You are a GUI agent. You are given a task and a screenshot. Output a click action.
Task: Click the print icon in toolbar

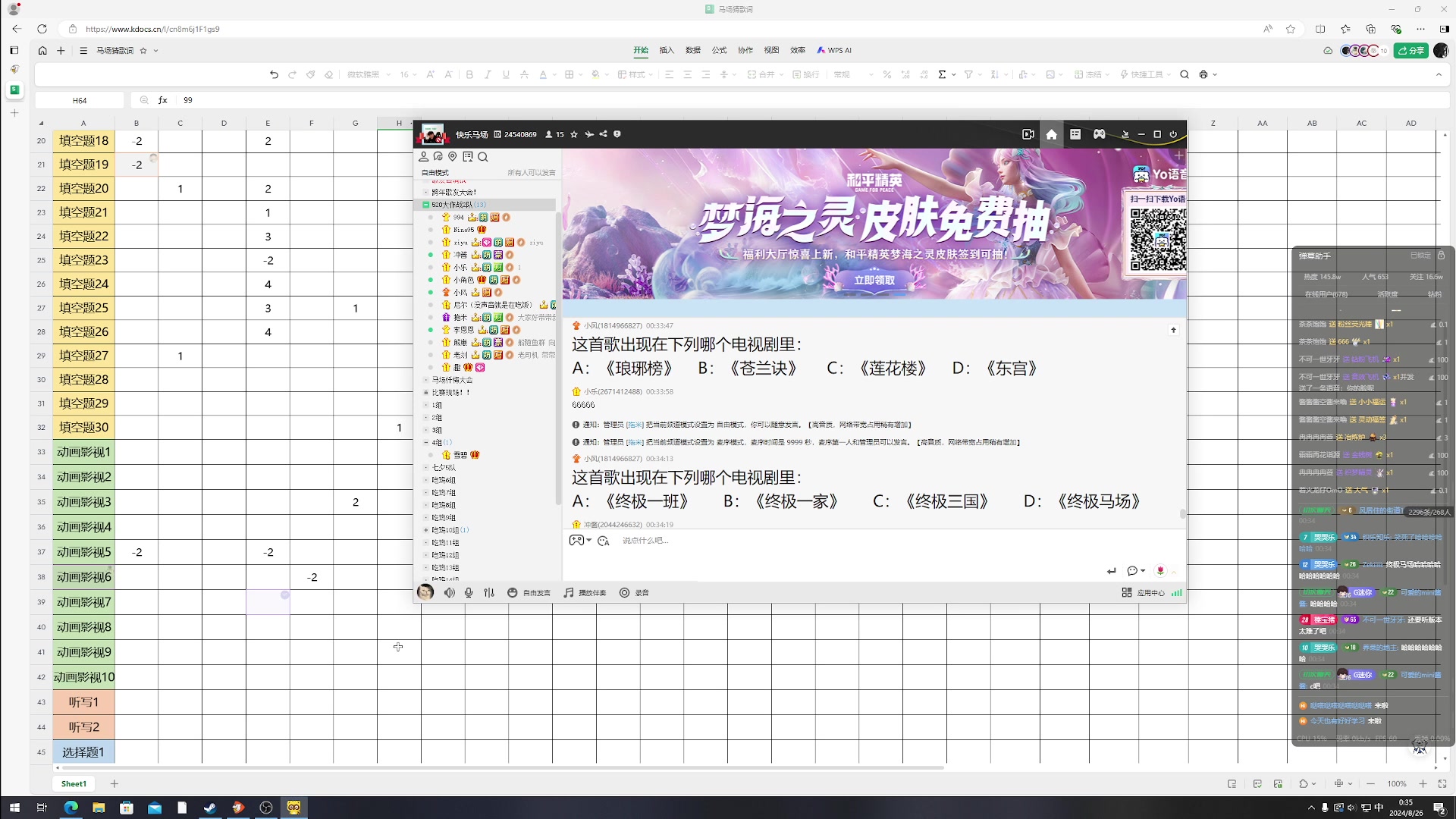pos(1203,74)
